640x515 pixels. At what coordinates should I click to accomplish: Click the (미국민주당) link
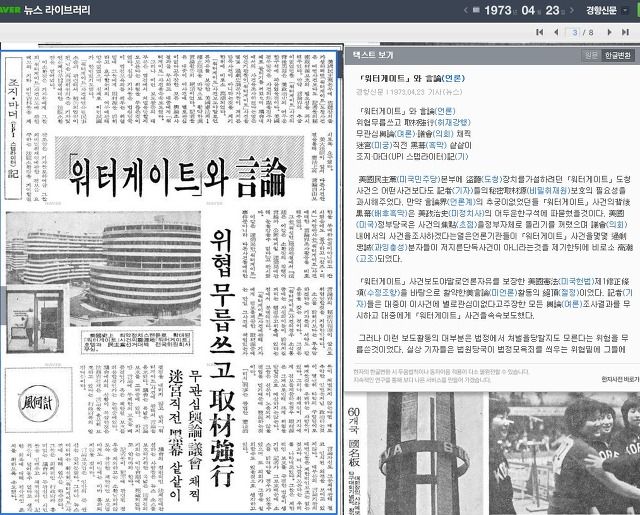pos(418,179)
